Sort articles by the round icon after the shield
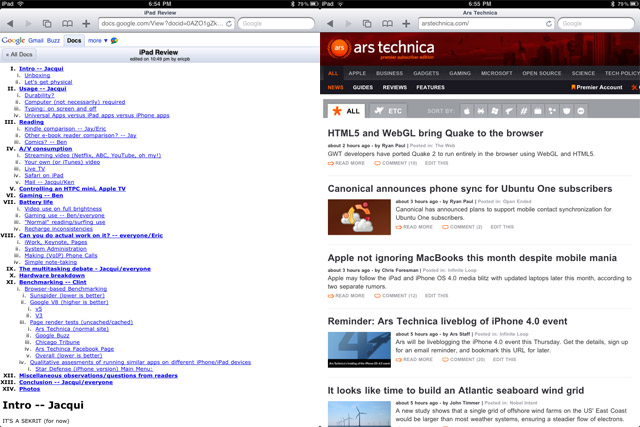The image size is (640, 427). pyautogui.click(x=580, y=111)
